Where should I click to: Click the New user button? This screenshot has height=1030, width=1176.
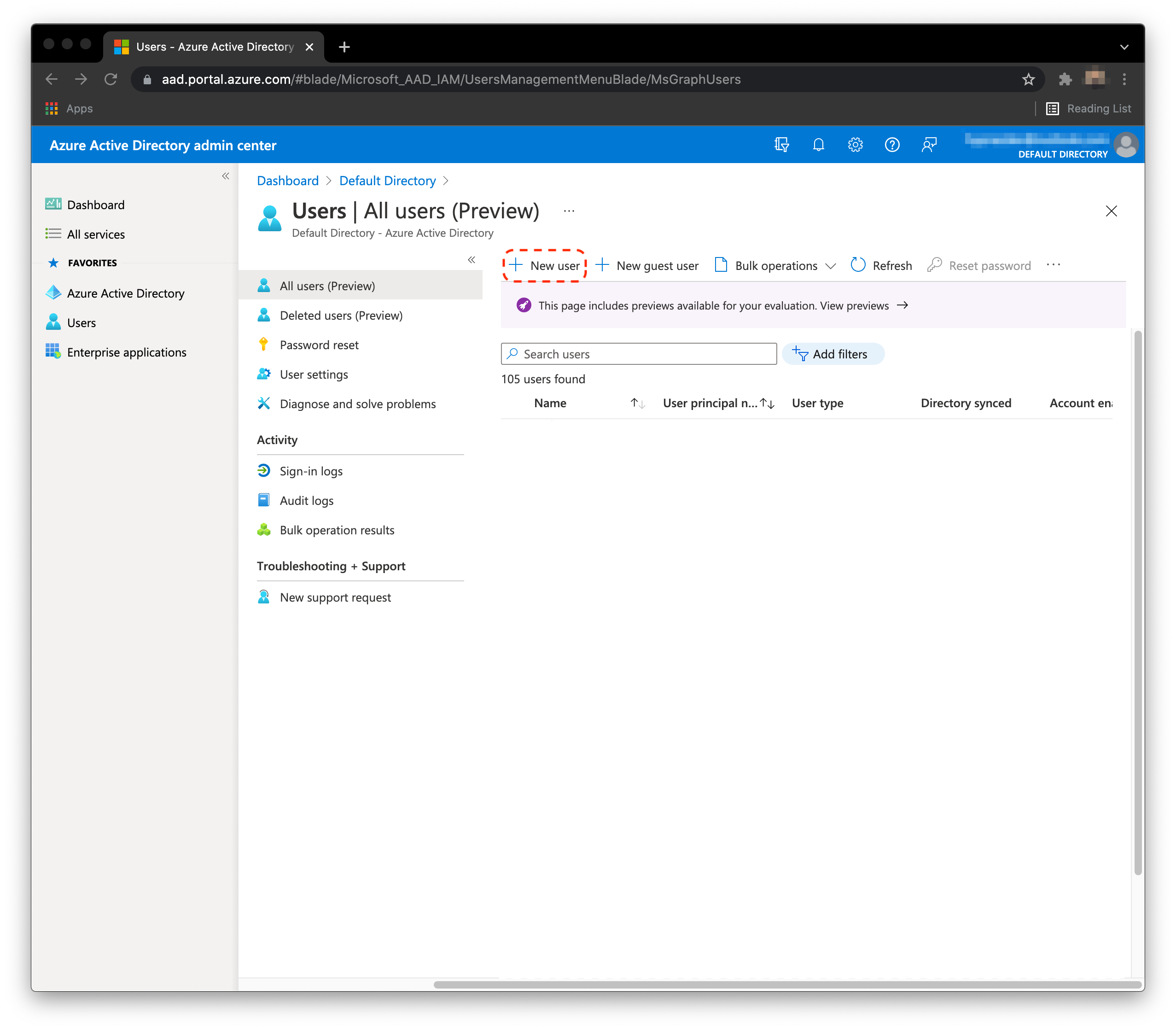tap(545, 265)
